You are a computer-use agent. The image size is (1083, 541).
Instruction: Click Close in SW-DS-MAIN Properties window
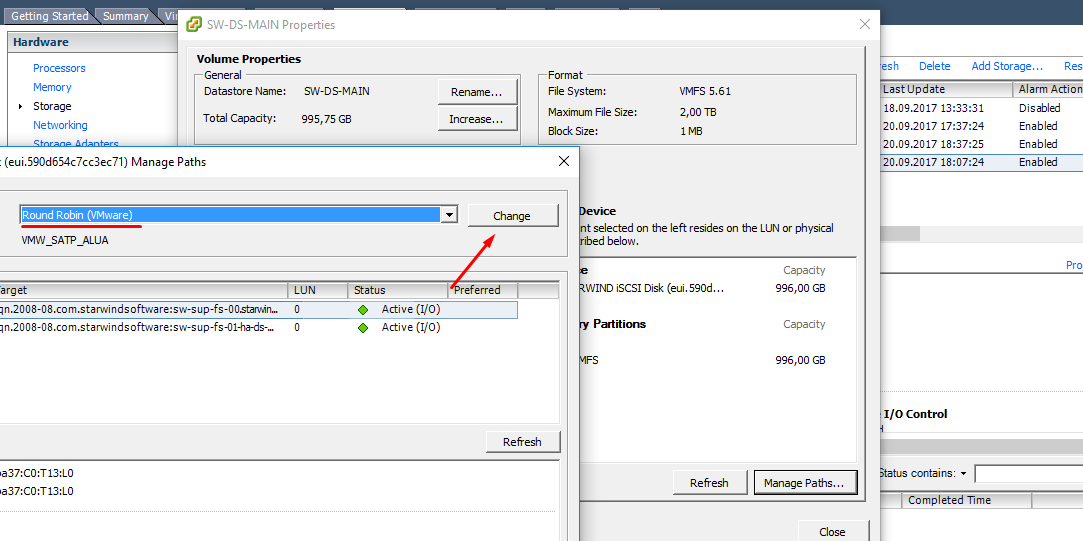tap(833, 531)
